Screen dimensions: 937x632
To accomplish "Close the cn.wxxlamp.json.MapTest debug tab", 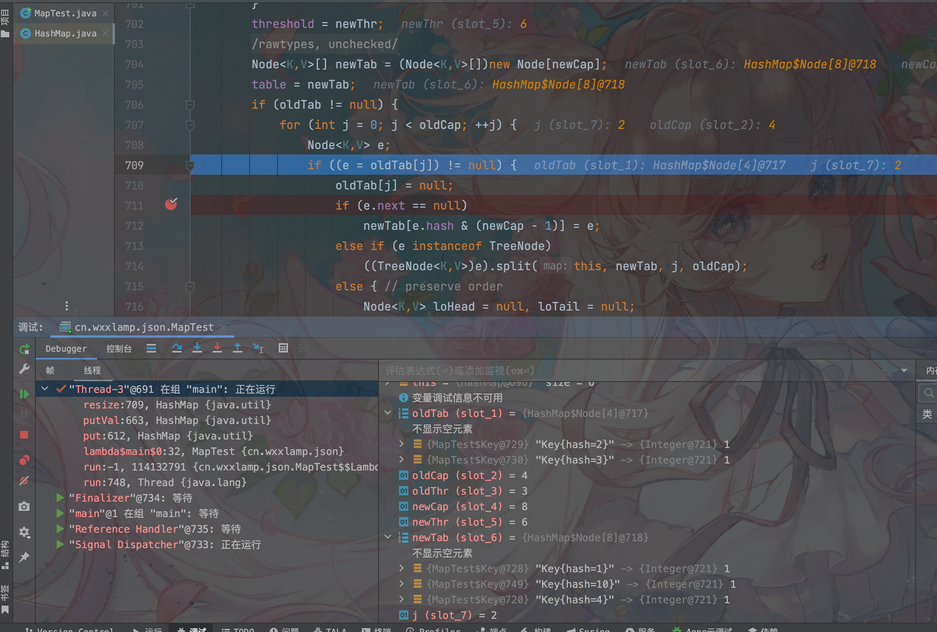I will 222,327.
